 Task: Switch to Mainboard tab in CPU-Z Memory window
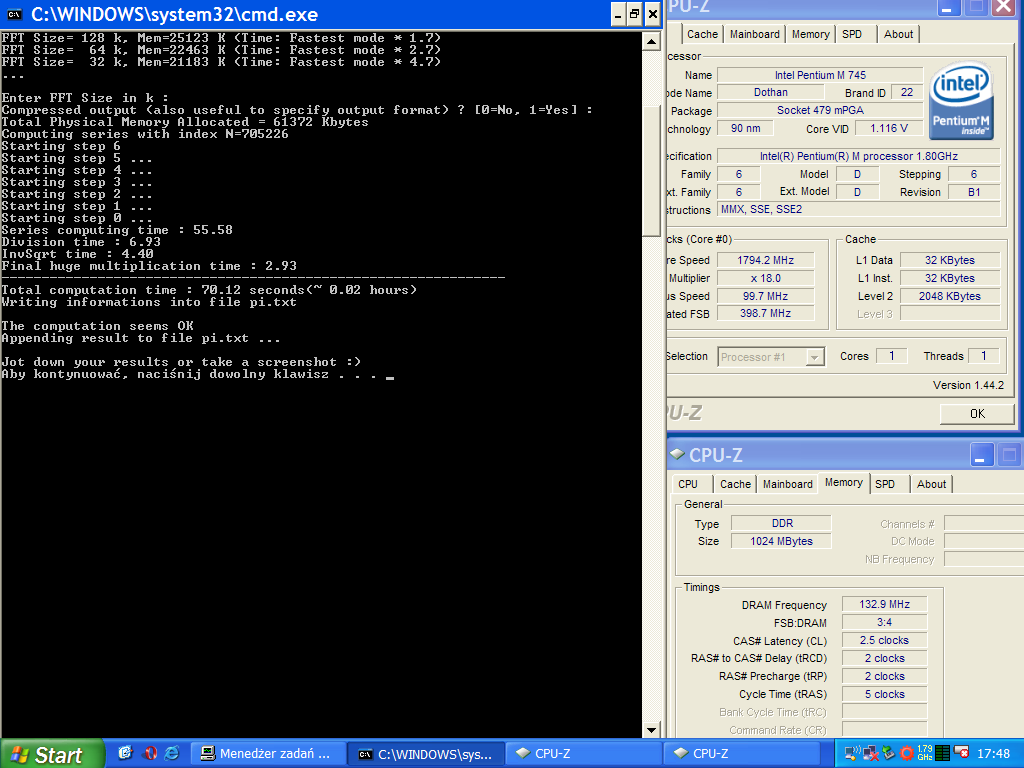[x=788, y=484]
